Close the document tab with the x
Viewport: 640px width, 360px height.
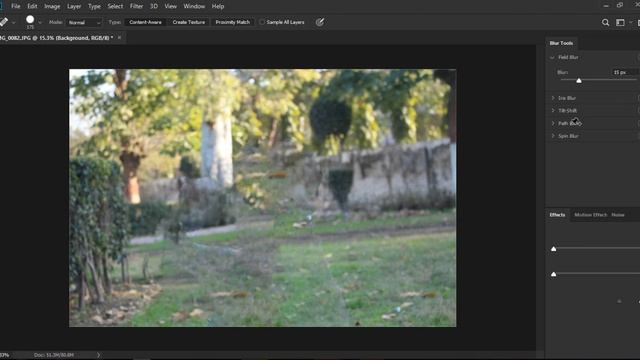tap(119, 38)
